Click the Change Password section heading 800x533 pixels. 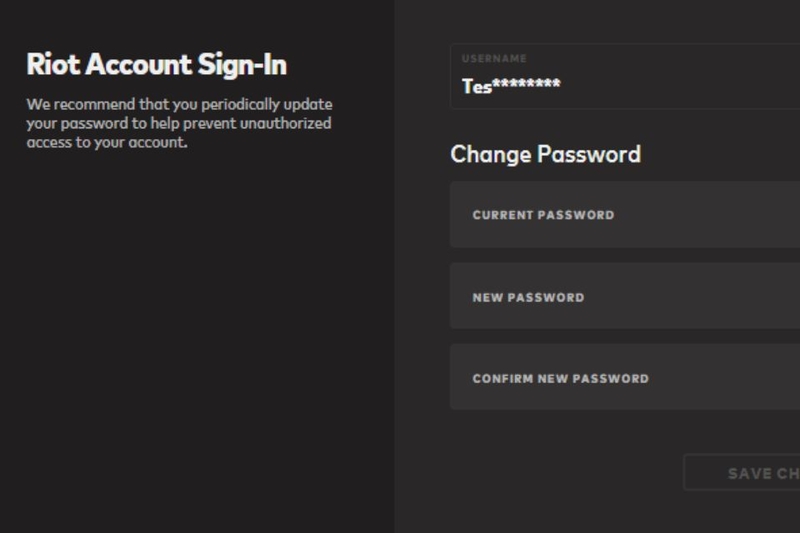(545, 154)
